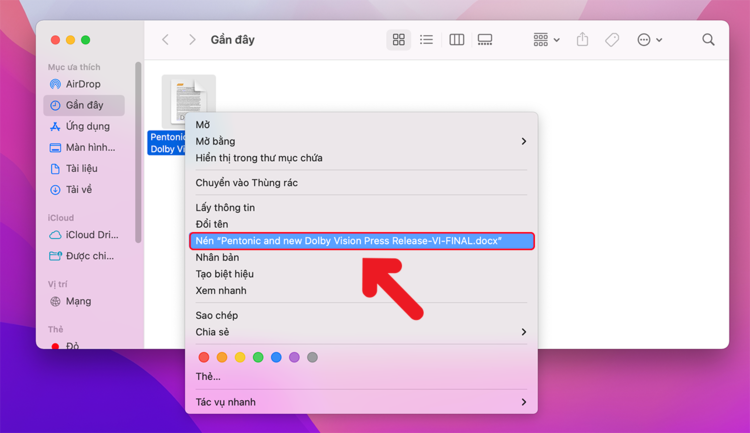Apply the yellow tag color
Viewport: 750px width, 433px height.
(x=240, y=357)
